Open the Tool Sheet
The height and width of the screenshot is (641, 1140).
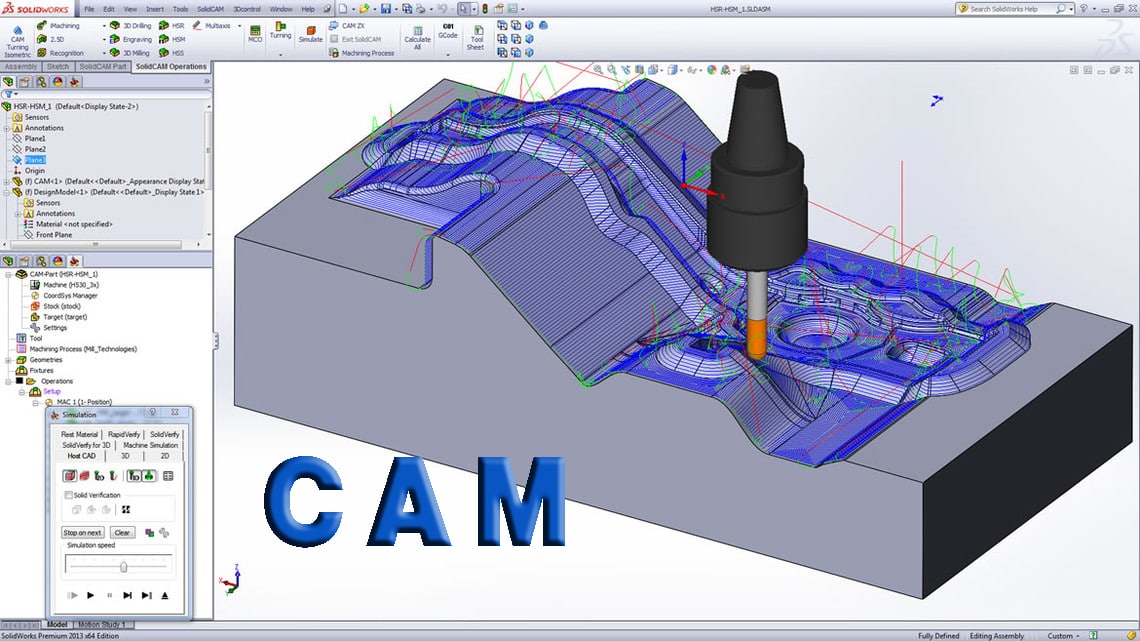click(x=475, y=39)
